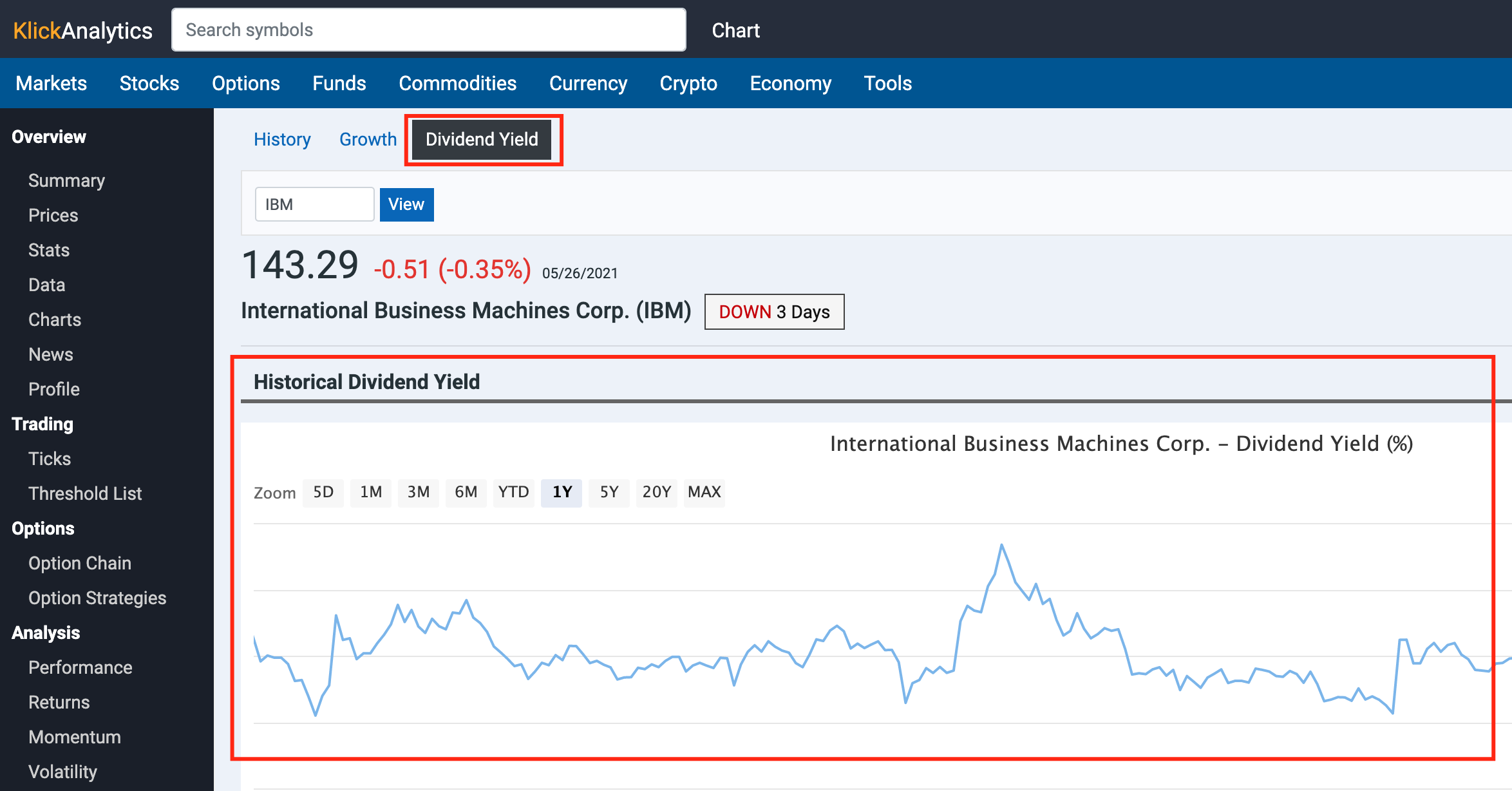
Task: Click the KlickAnalytics logo
Action: coord(82,30)
